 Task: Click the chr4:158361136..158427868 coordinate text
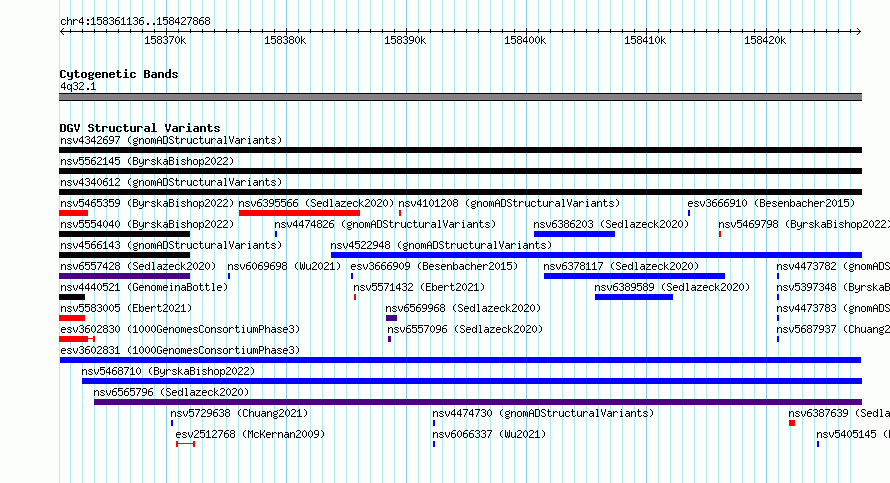click(x=135, y=21)
